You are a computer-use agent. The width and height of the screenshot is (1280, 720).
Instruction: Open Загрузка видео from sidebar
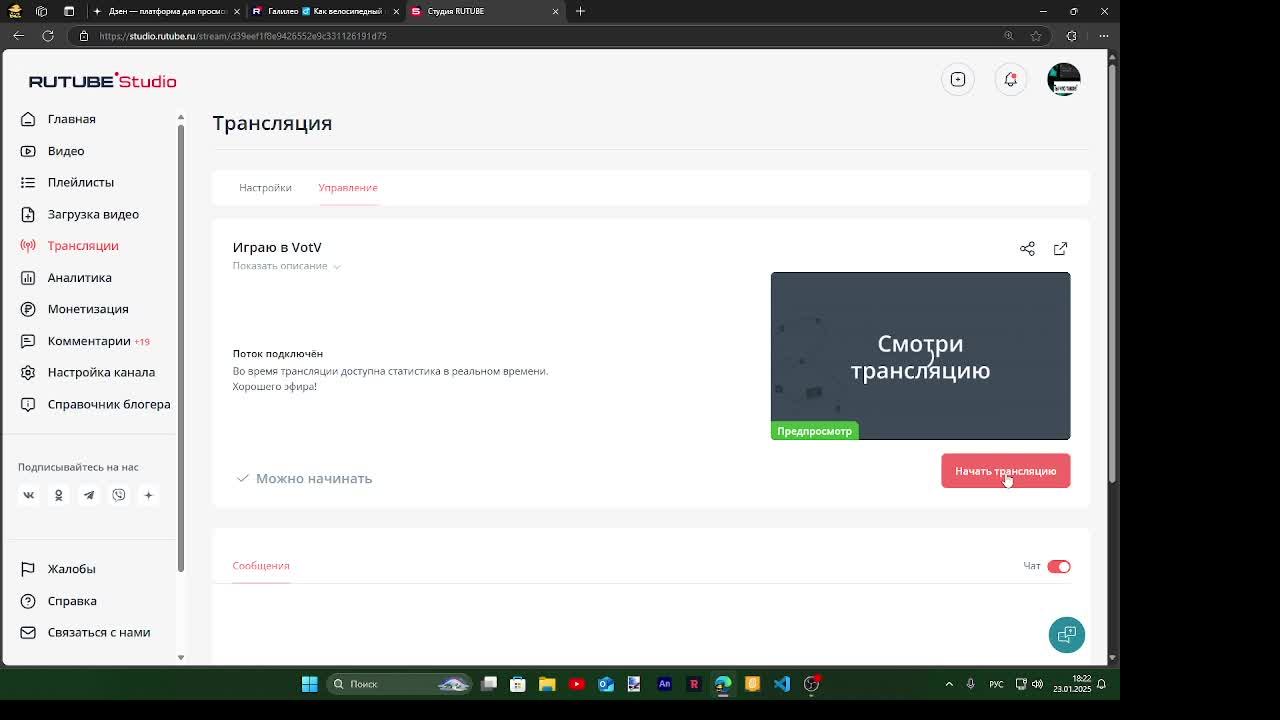(80, 214)
